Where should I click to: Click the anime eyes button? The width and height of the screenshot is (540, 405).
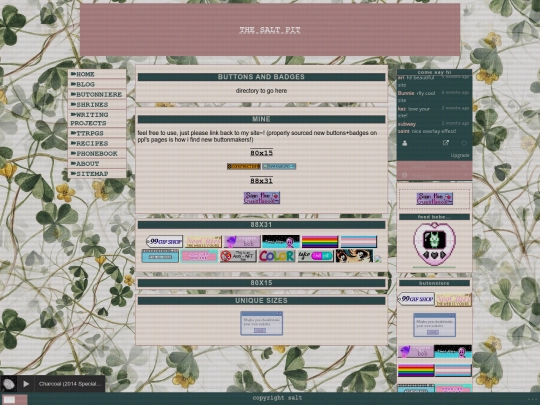click(354, 256)
